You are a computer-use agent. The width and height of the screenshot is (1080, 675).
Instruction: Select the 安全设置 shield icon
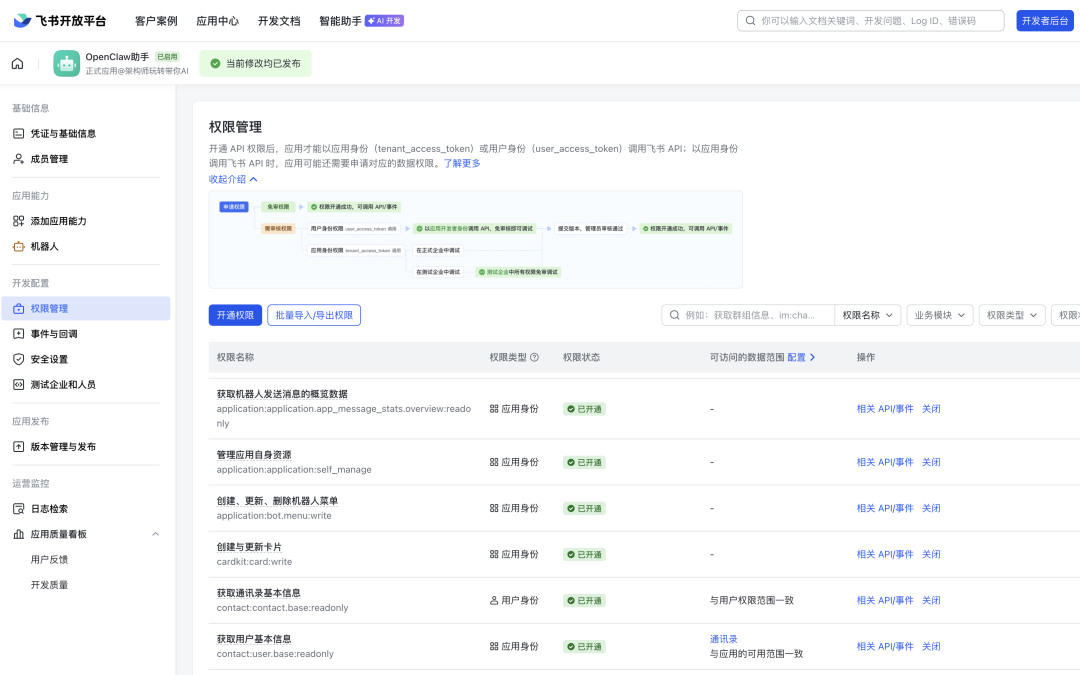point(17,359)
